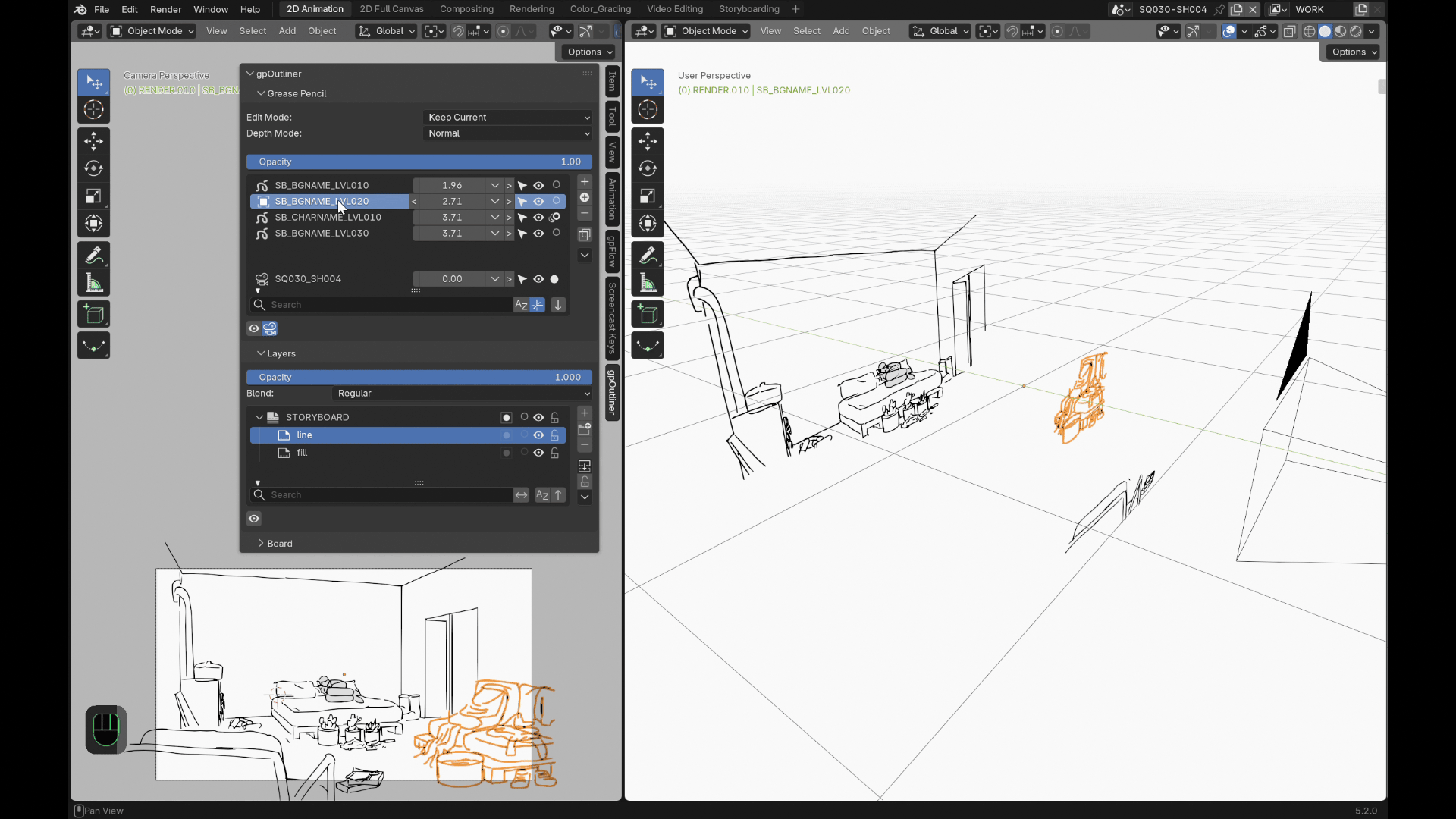Toggle visibility of SB_BGNAME_LVL010 object
This screenshot has width=1456, height=819.
tap(538, 185)
